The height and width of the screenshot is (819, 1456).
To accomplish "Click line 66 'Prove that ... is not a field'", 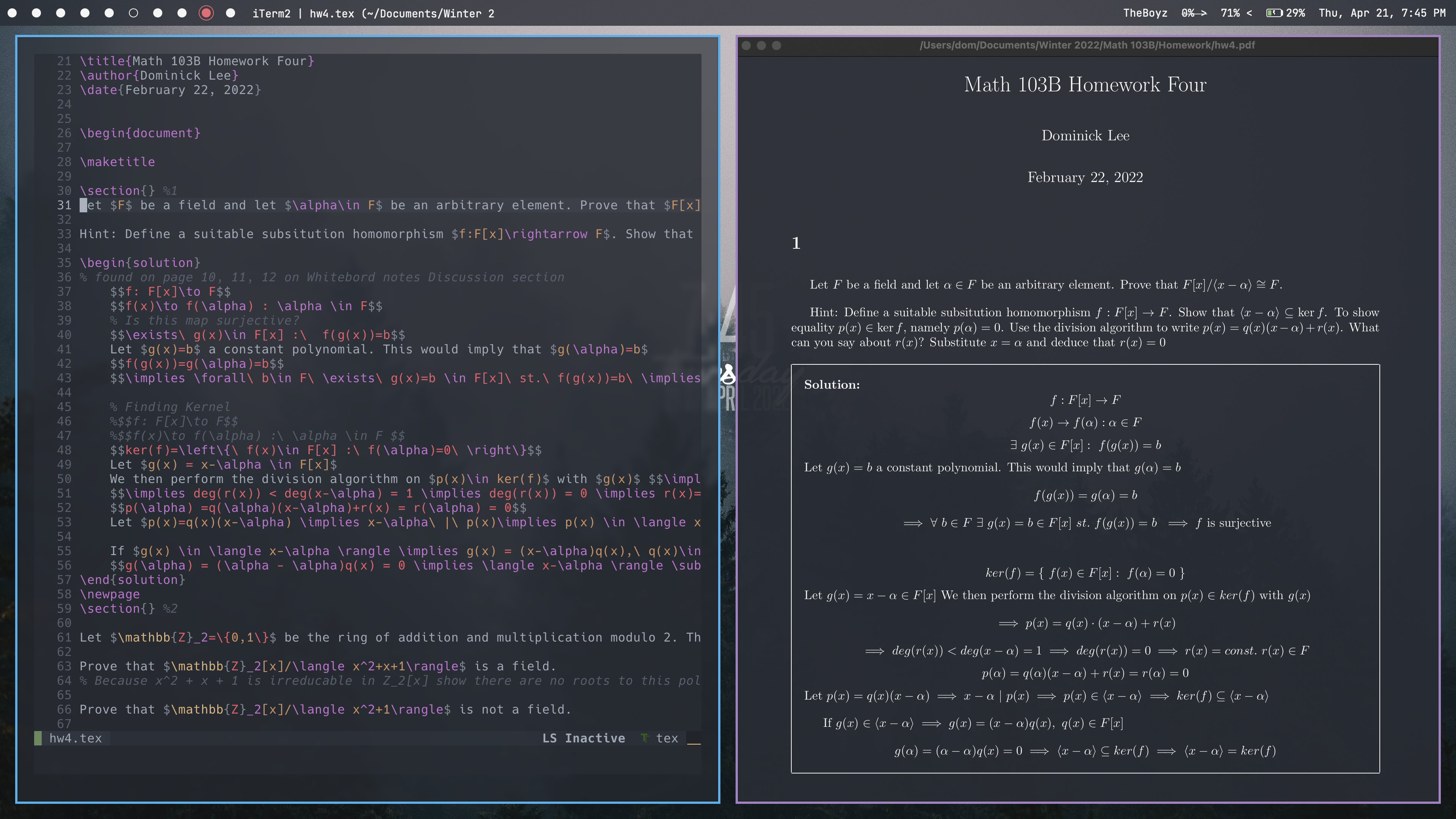I will coord(325,710).
